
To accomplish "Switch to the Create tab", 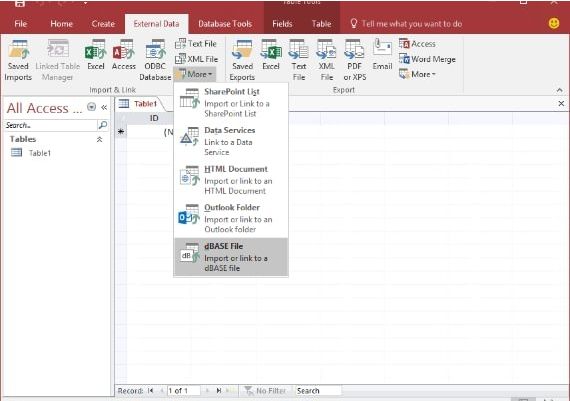I will (x=103, y=24).
